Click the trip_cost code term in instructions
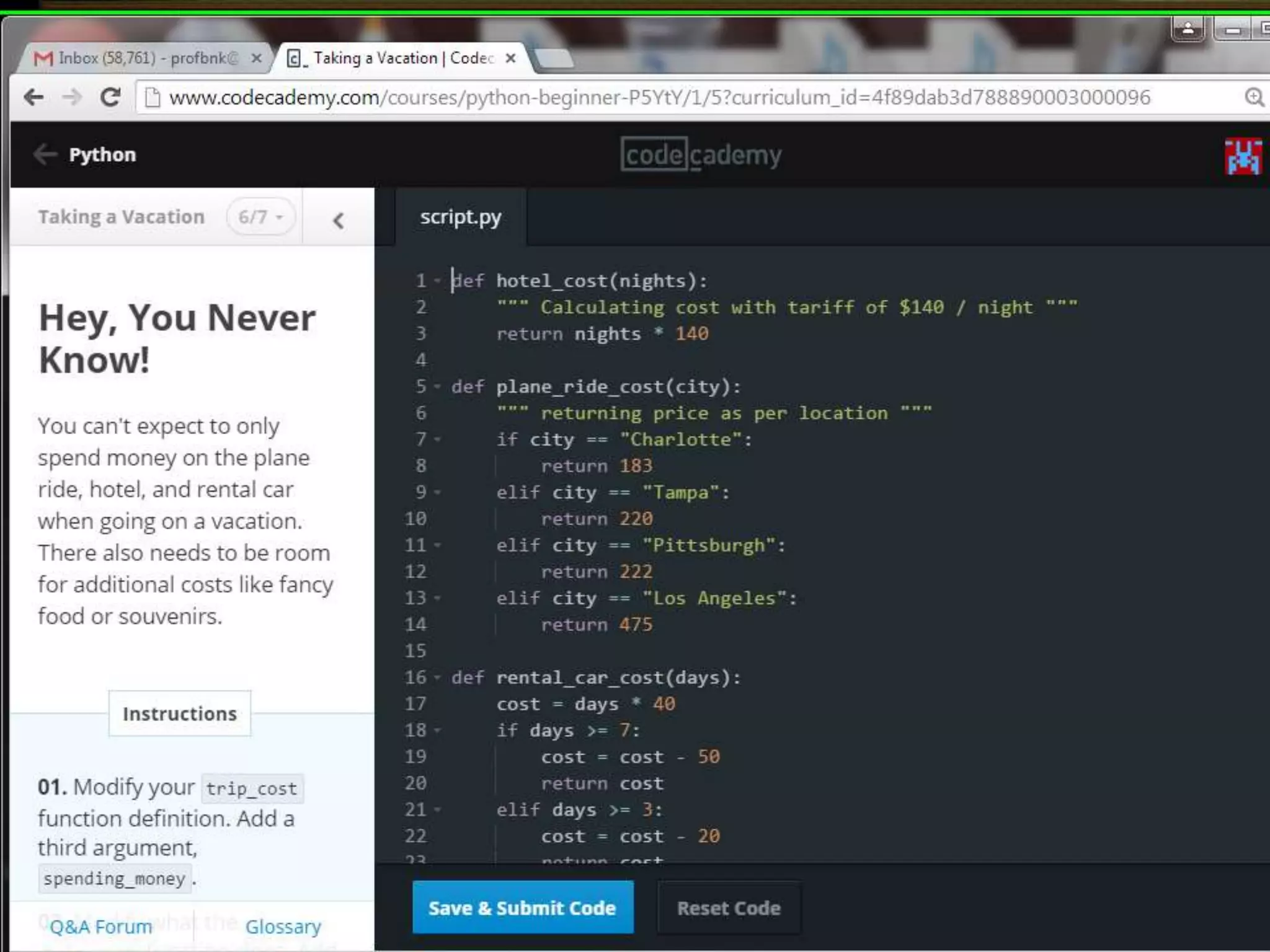This screenshot has width=1270, height=952. [252, 788]
